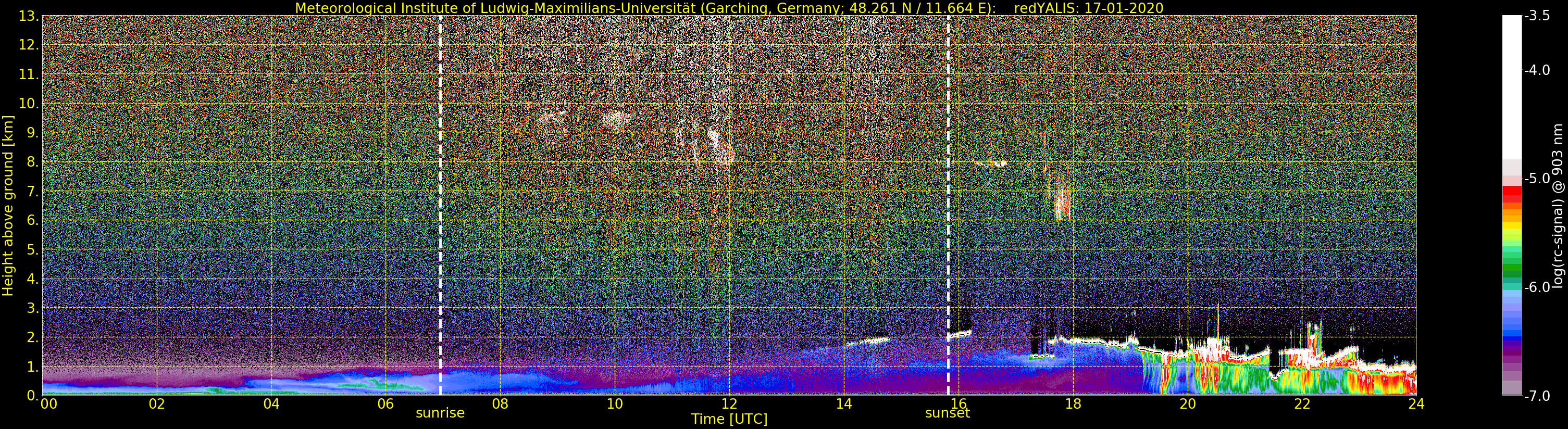
Task: Click the '2.' height axis tick label
Action: (33, 337)
